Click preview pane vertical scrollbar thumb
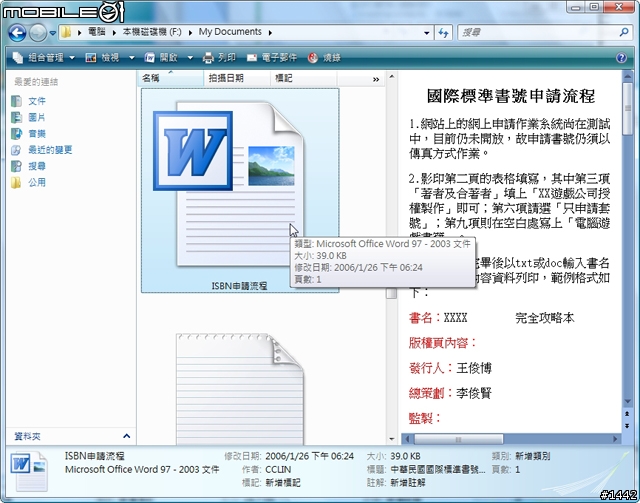 click(x=627, y=108)
